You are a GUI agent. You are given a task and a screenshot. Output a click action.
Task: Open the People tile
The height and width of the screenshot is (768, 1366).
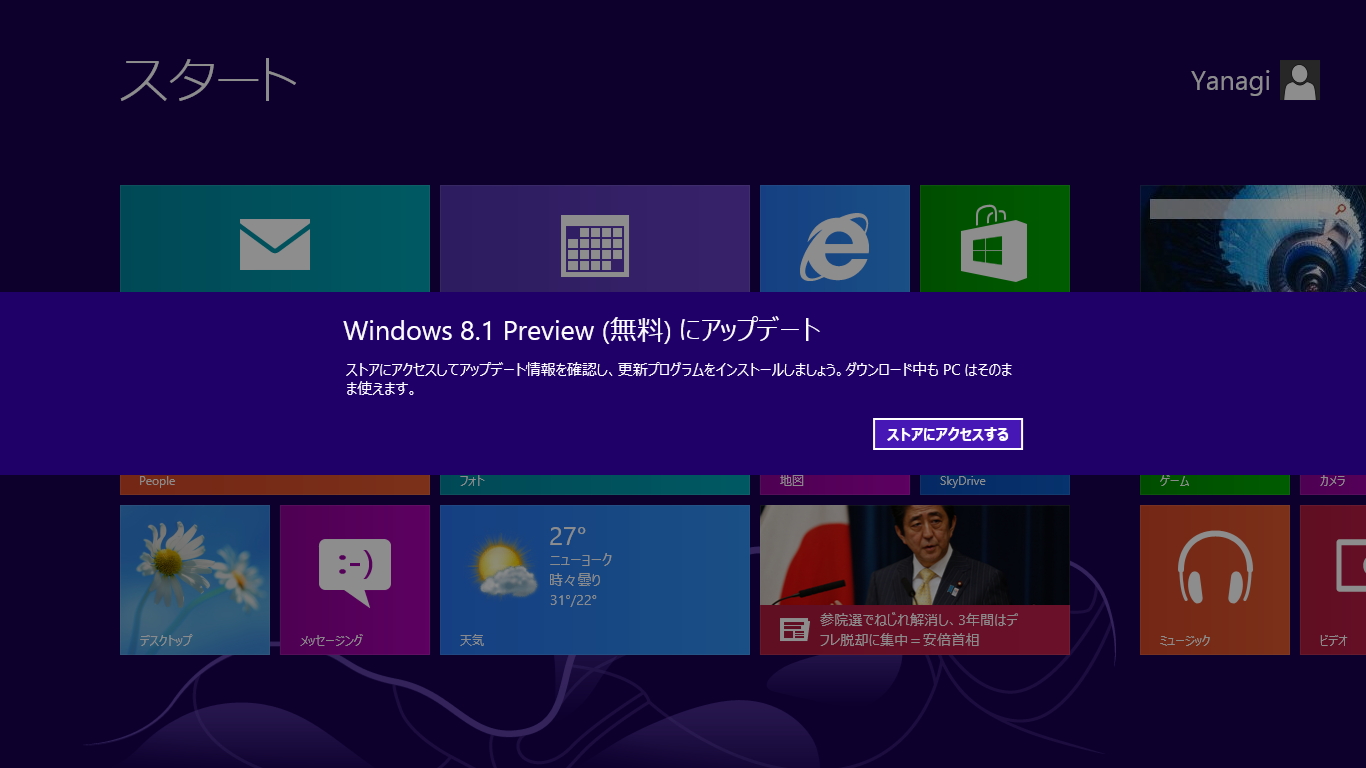pos(275,481)
